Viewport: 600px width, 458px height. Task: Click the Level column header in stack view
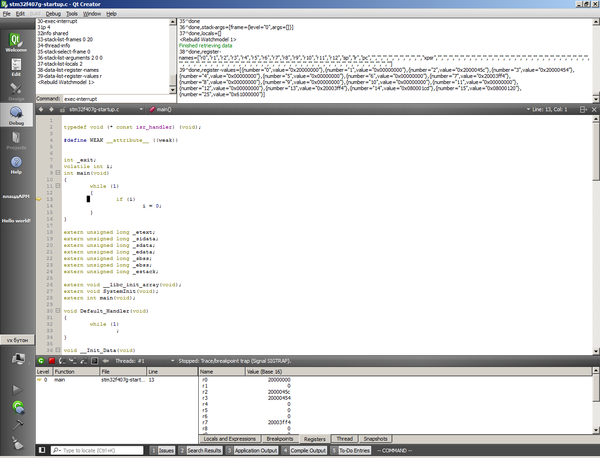pyautogui.click(x=43, y=372)
